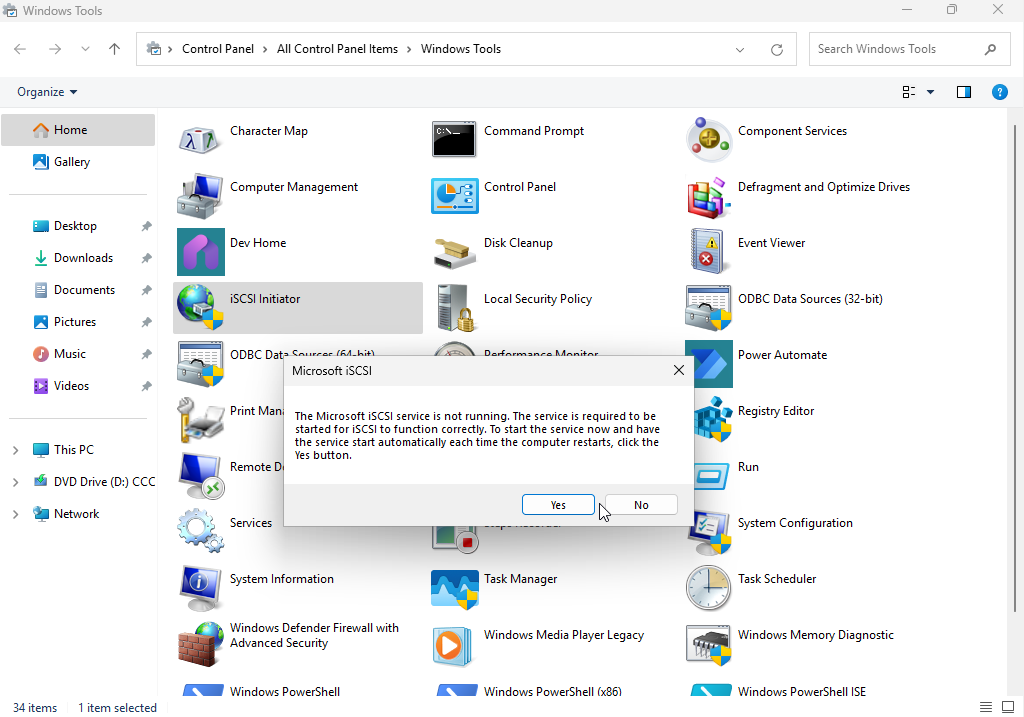
Task: Open the view options dropdown arrow
Action: pyautogui.click(x=930, y=92)
